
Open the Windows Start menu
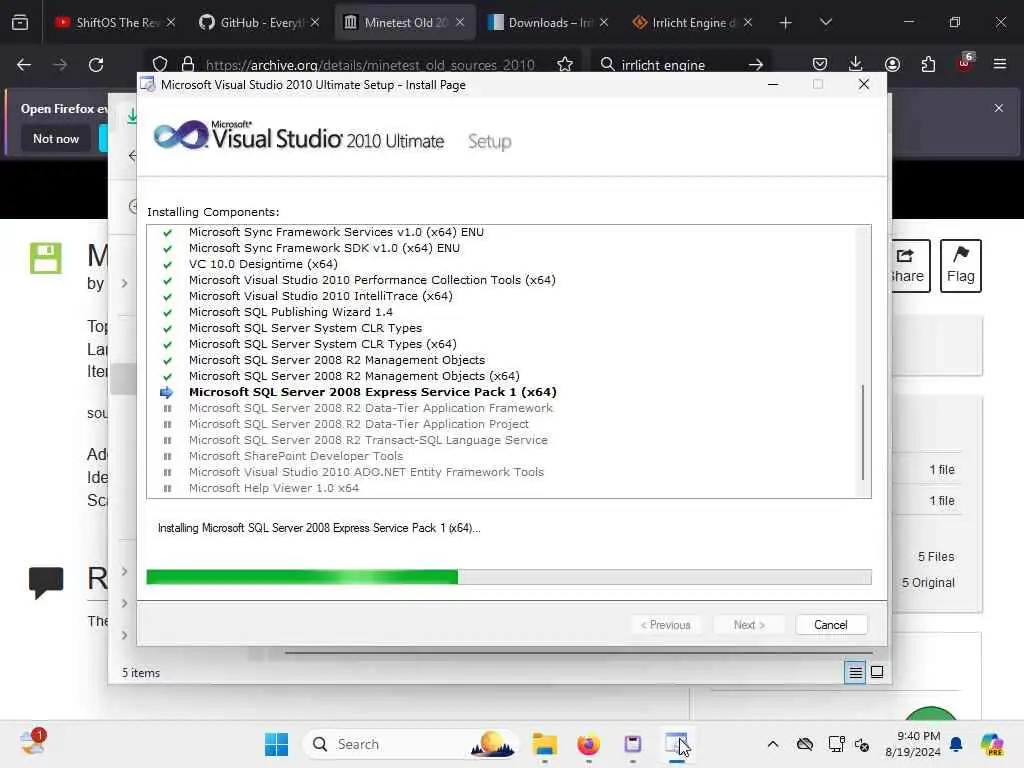[x=276, y=744]
